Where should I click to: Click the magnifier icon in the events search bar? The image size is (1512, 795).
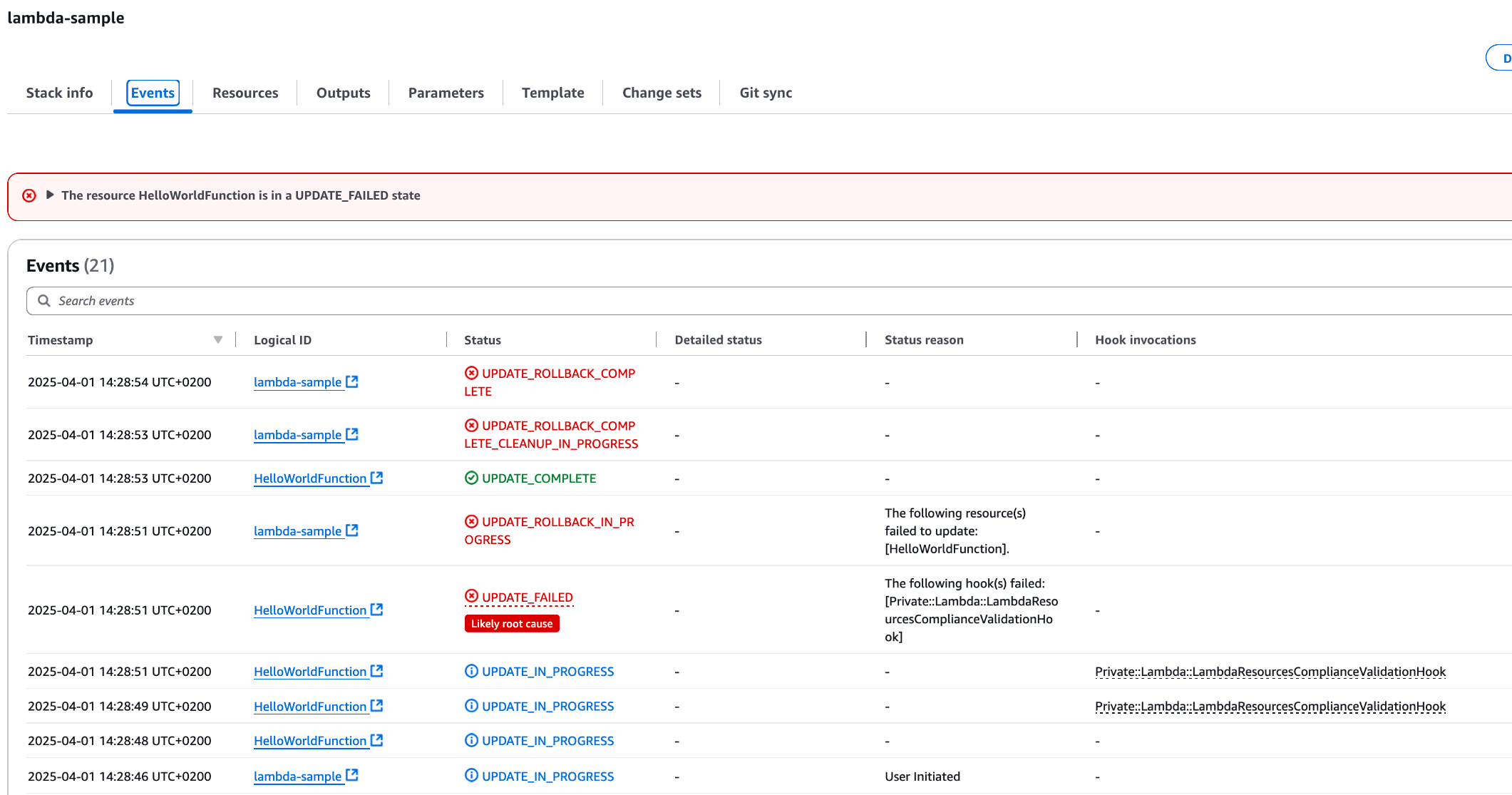43,300
